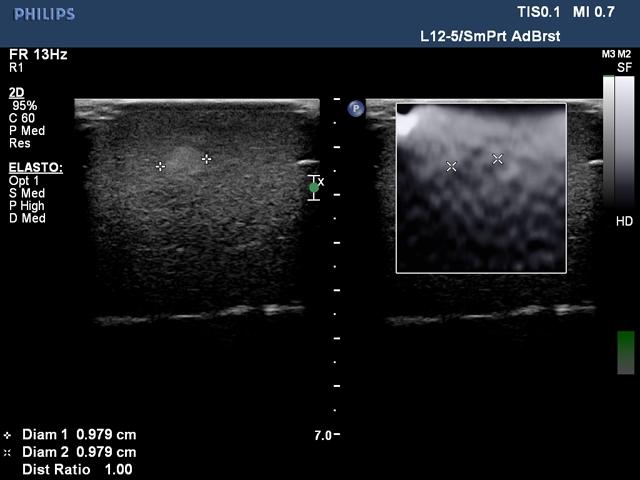Select the ELASTO mode label
Image resolution: width=640 pixels, height=480 pixels.
(35, 168)
